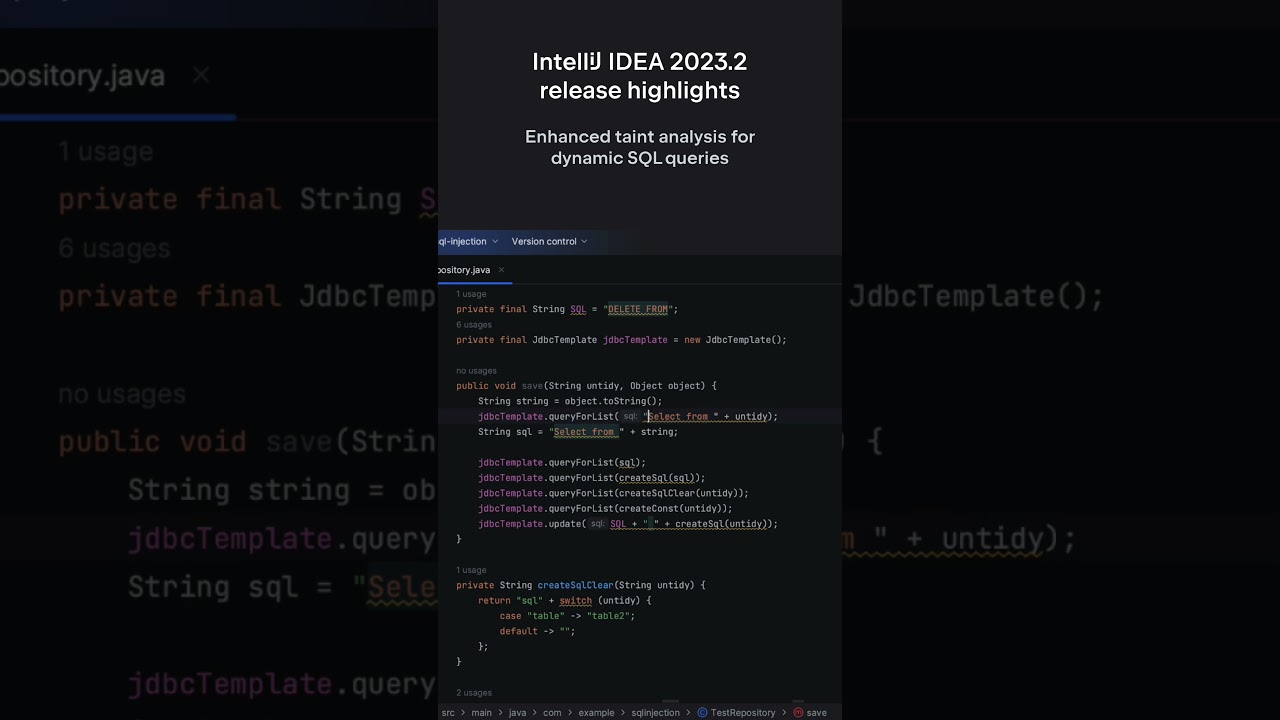Image resolution: width=1280 pixels, height=720 pixels.
Task: Select the com breadcrumb
Action: (x=552, y=713)
